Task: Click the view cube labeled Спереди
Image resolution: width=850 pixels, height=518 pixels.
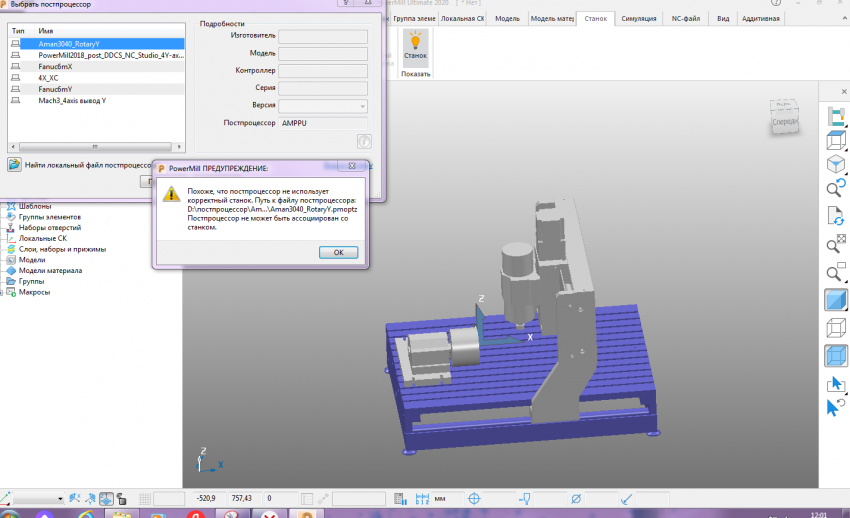Action: (x=785, y=115)
